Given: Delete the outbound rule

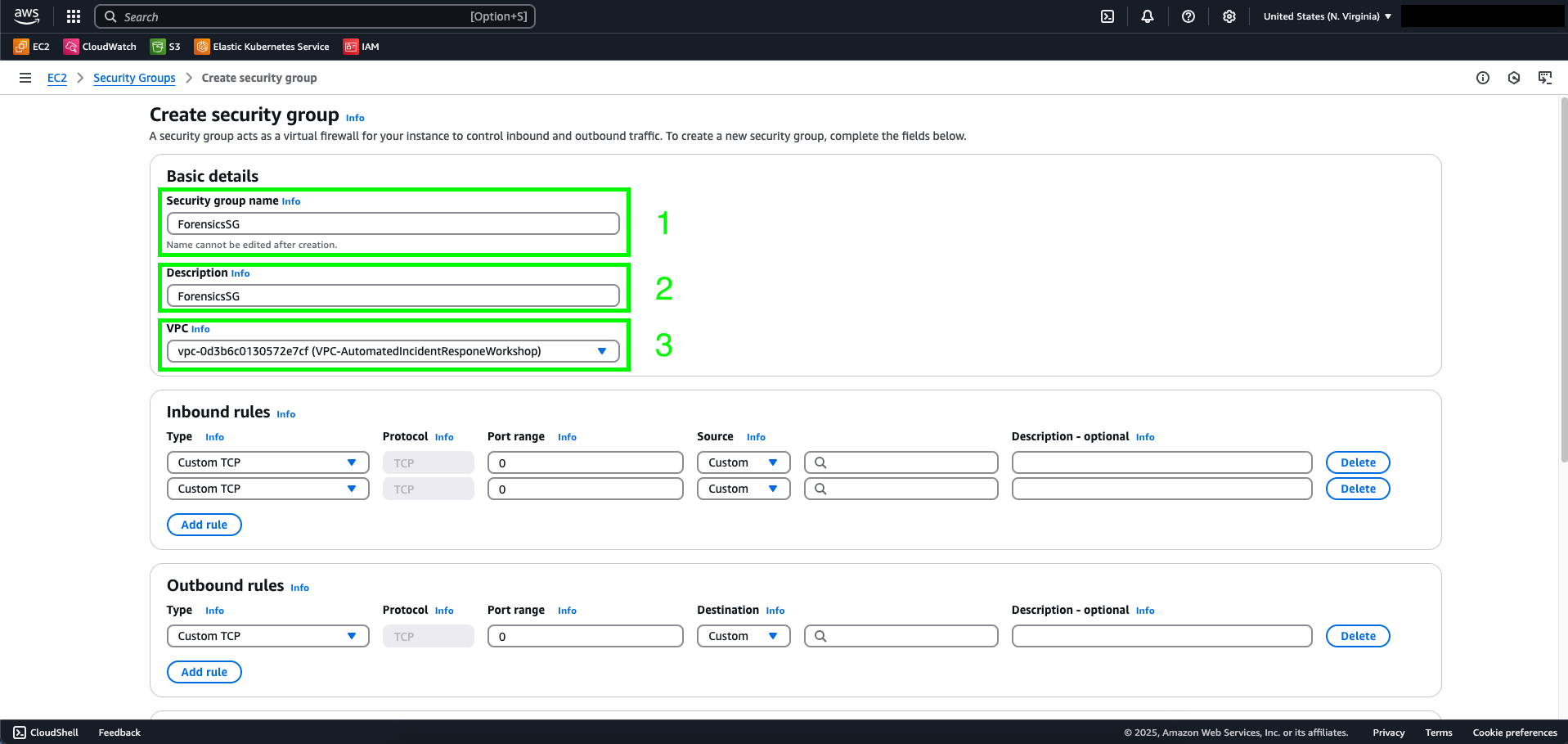Looking at the screenshot, I should 1358,636.
